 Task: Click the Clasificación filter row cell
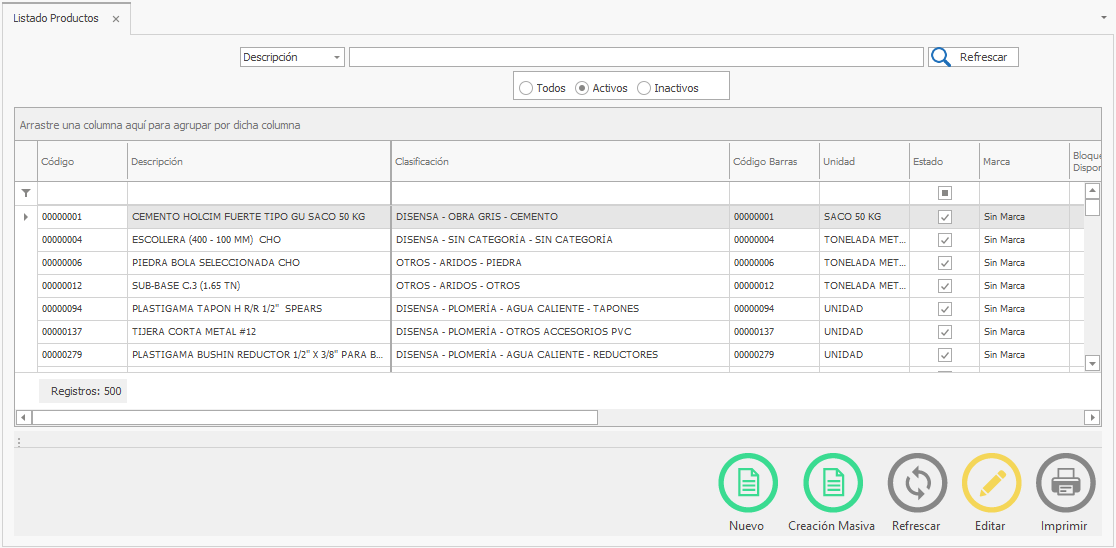pyautogui.click(x=560, y=193)
